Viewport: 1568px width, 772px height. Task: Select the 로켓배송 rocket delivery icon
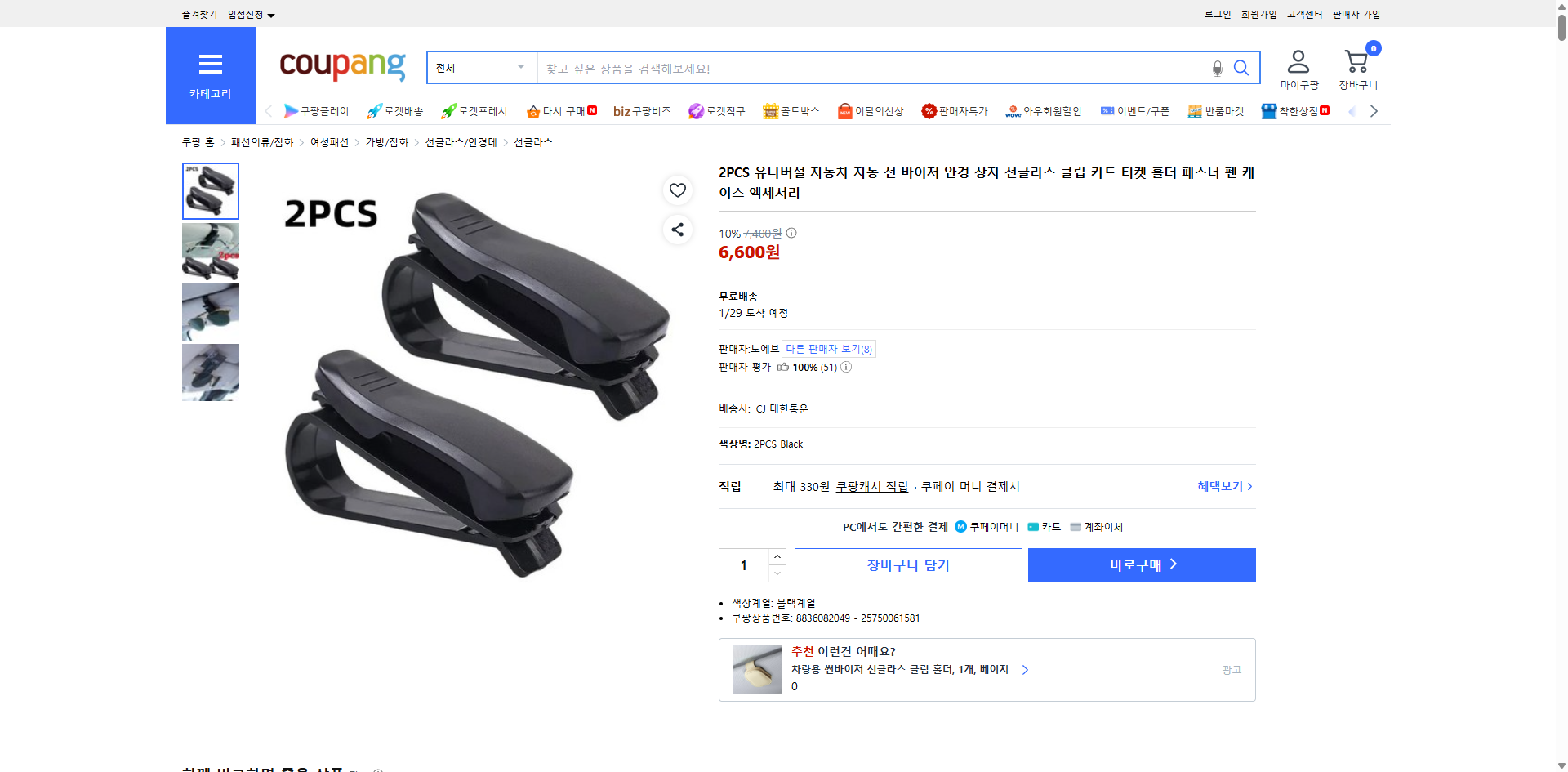[x=373, y=110]
